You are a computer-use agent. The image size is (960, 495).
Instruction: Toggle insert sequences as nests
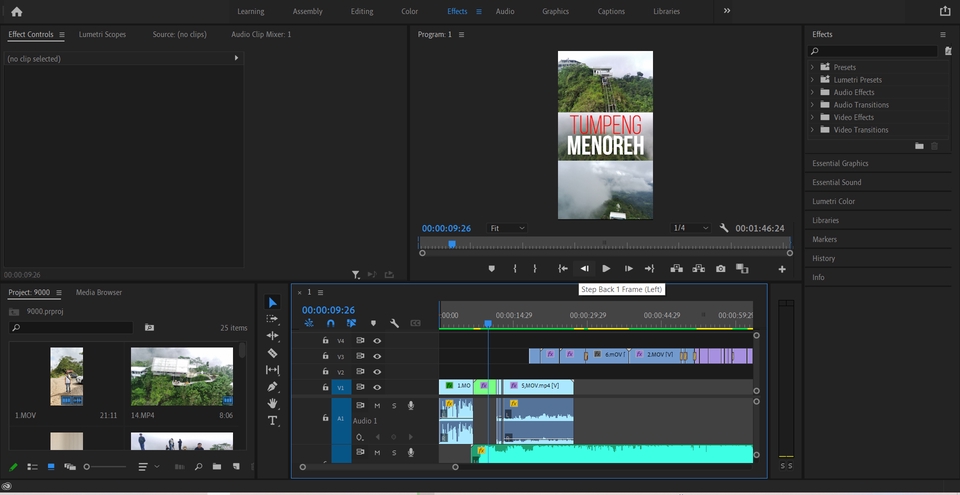[x=309, y=323]
